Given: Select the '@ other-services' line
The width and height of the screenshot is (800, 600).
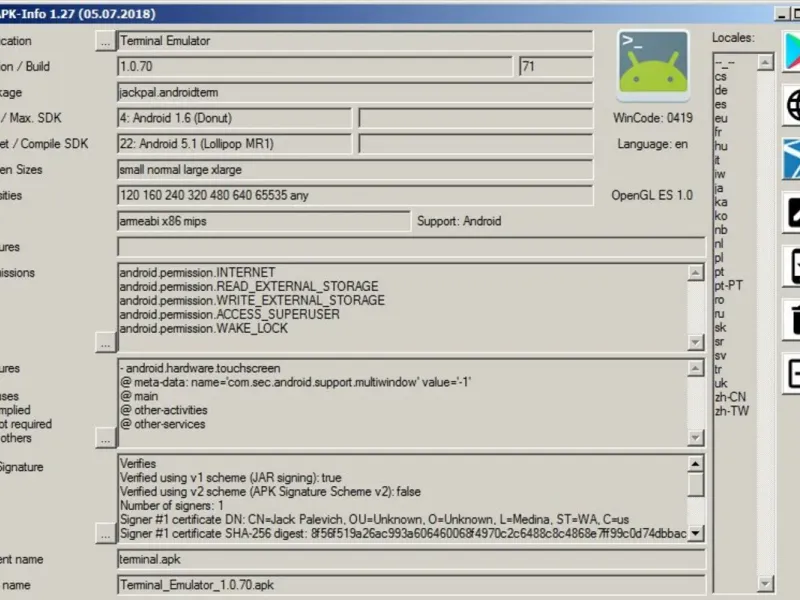Looking at the screenshot, I should pos(162,424).
